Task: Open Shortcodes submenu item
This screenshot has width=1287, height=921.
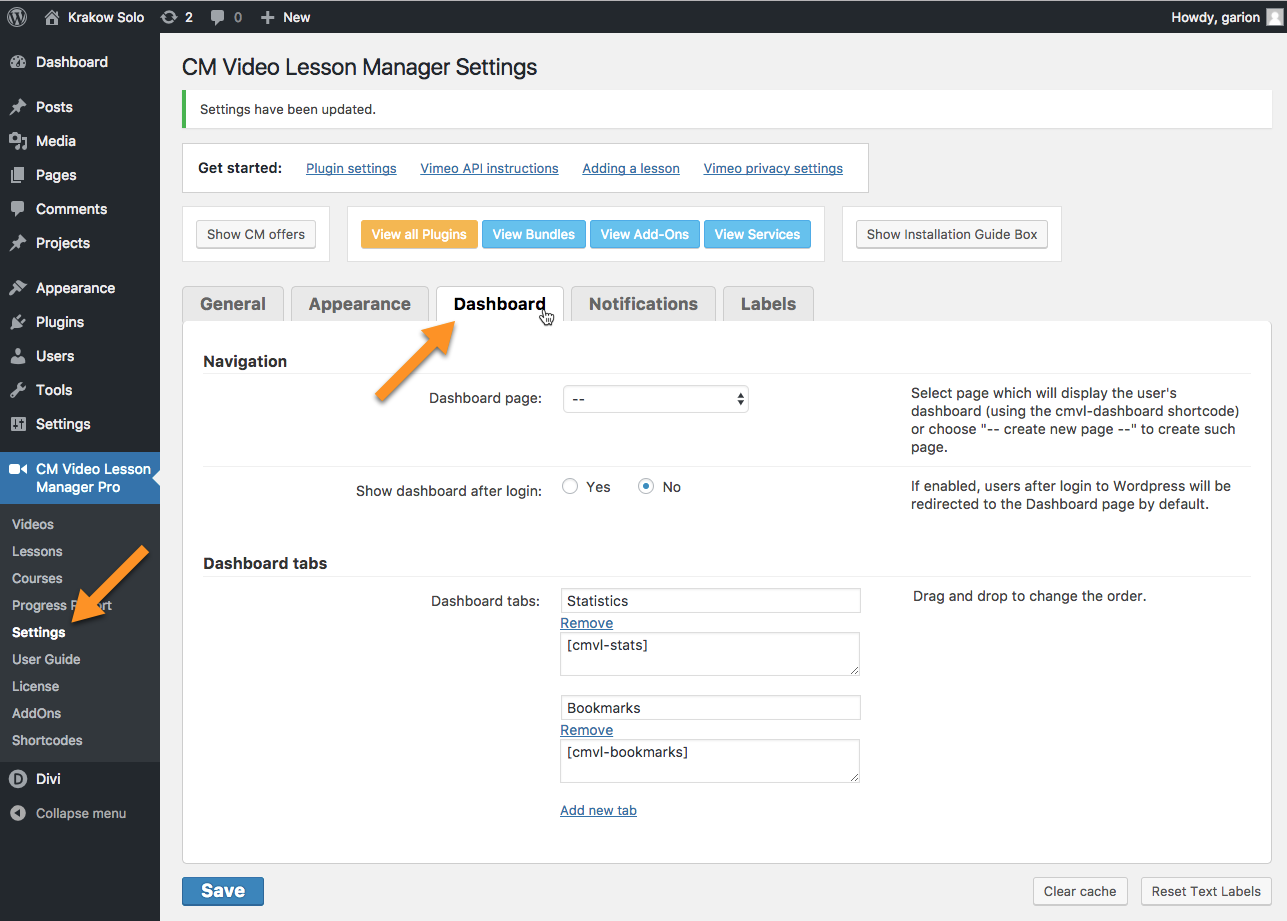Action: coord(47,740)
